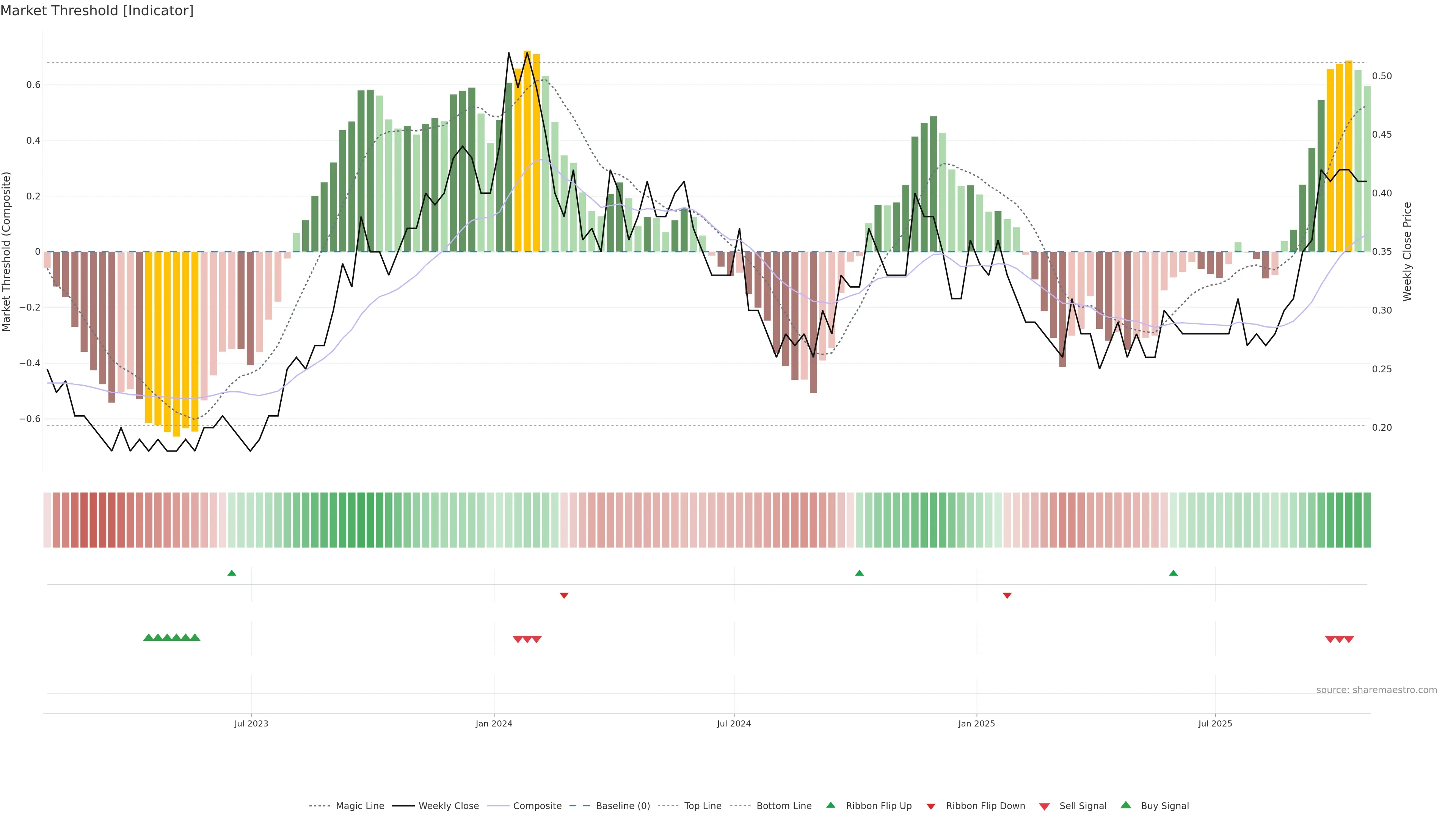Toggle the Top Line legend entry

(x=703, y=806)
